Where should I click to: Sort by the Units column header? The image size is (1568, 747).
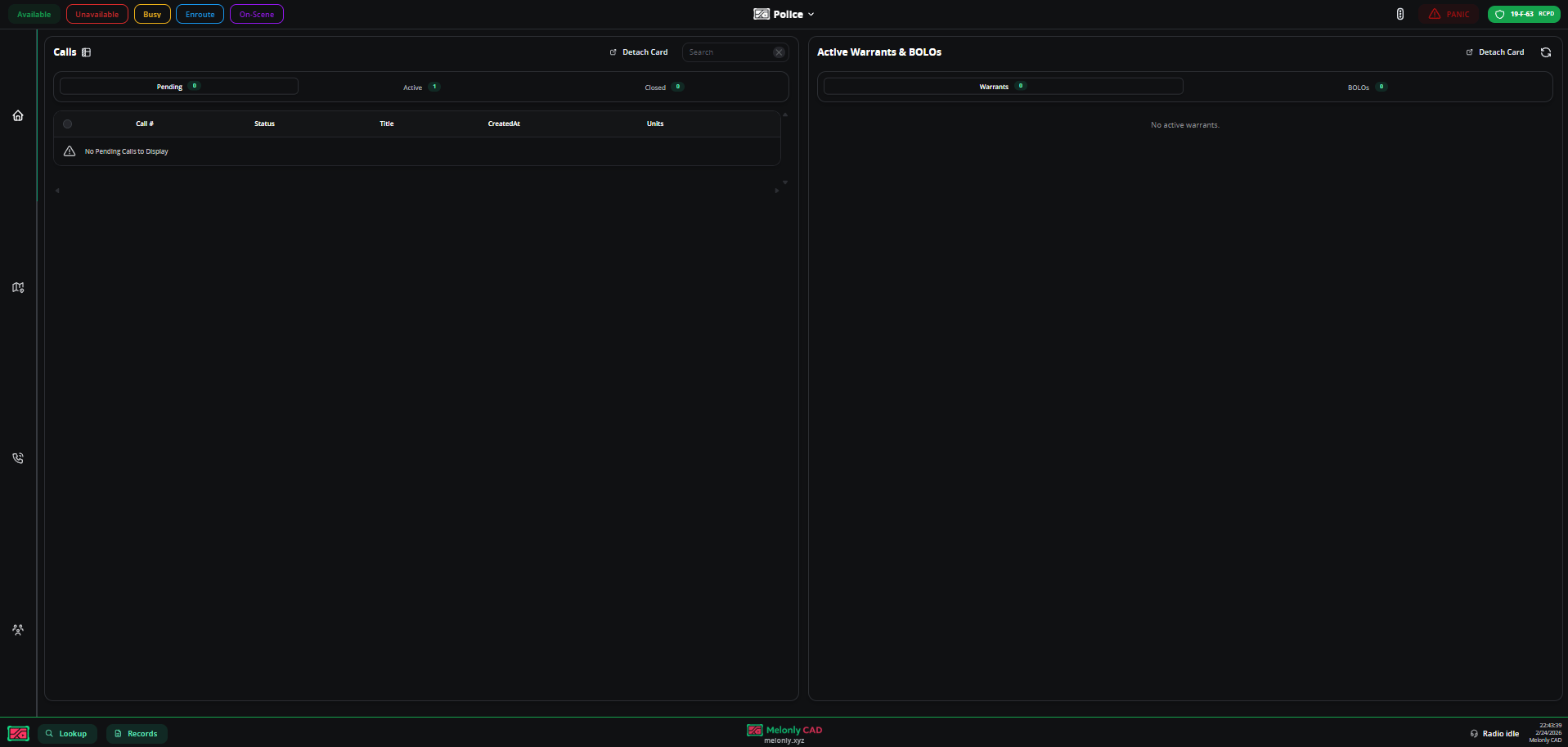(x=655, y=124)
